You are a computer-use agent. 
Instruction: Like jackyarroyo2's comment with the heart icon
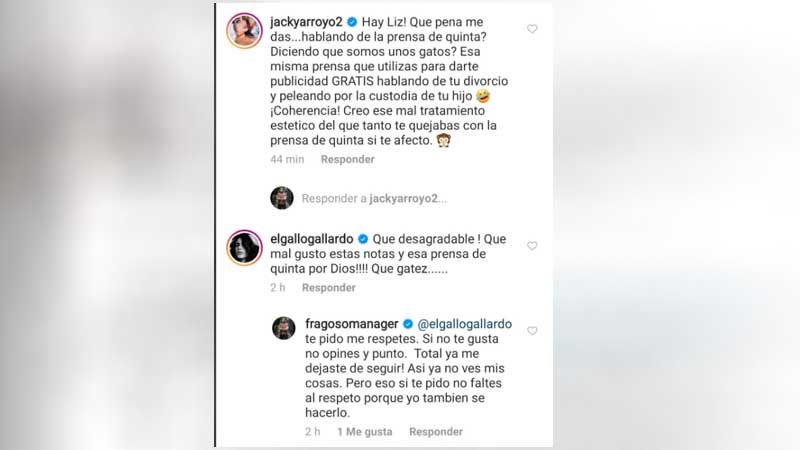(532, 29)
